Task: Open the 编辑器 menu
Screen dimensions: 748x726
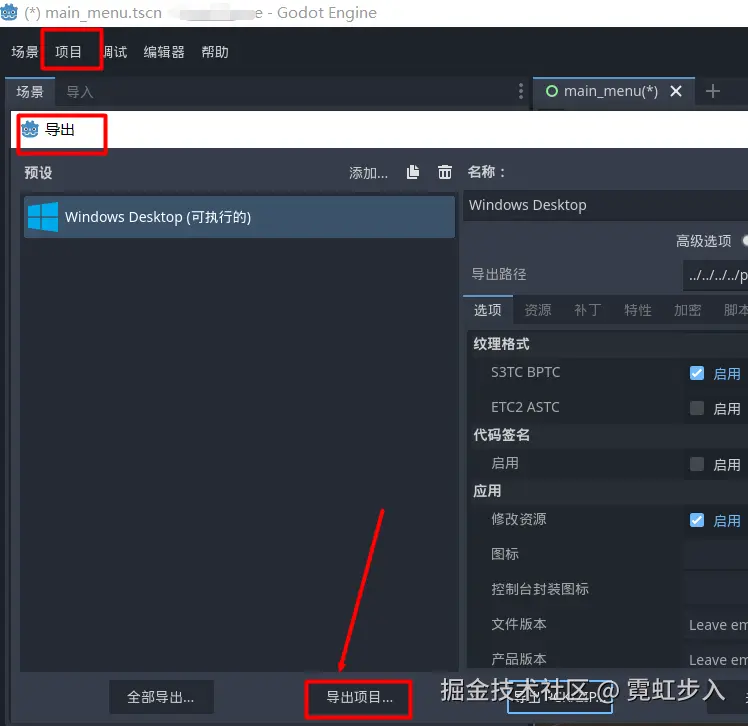Action: pos(164,52)
